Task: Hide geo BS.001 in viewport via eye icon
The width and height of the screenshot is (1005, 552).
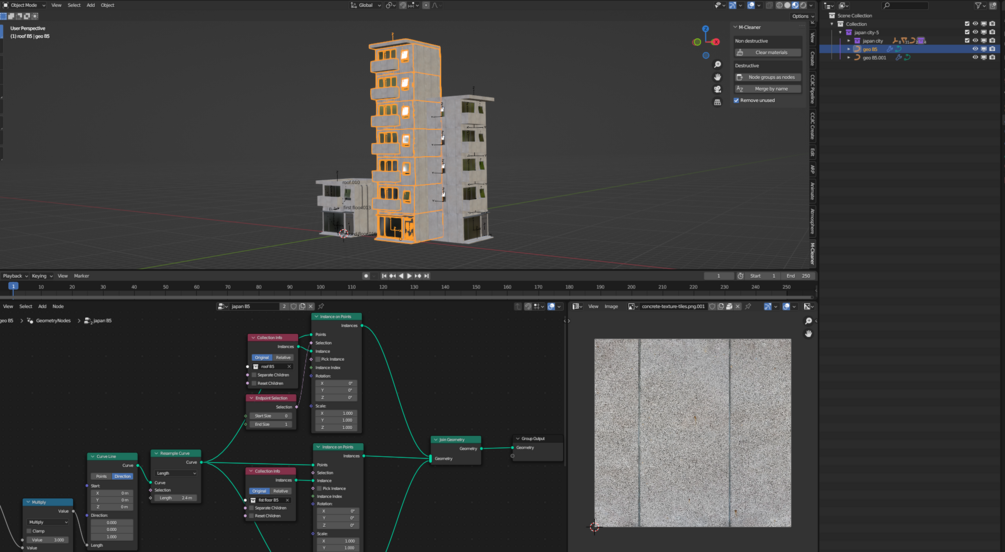Action: [x=975, y=58]
